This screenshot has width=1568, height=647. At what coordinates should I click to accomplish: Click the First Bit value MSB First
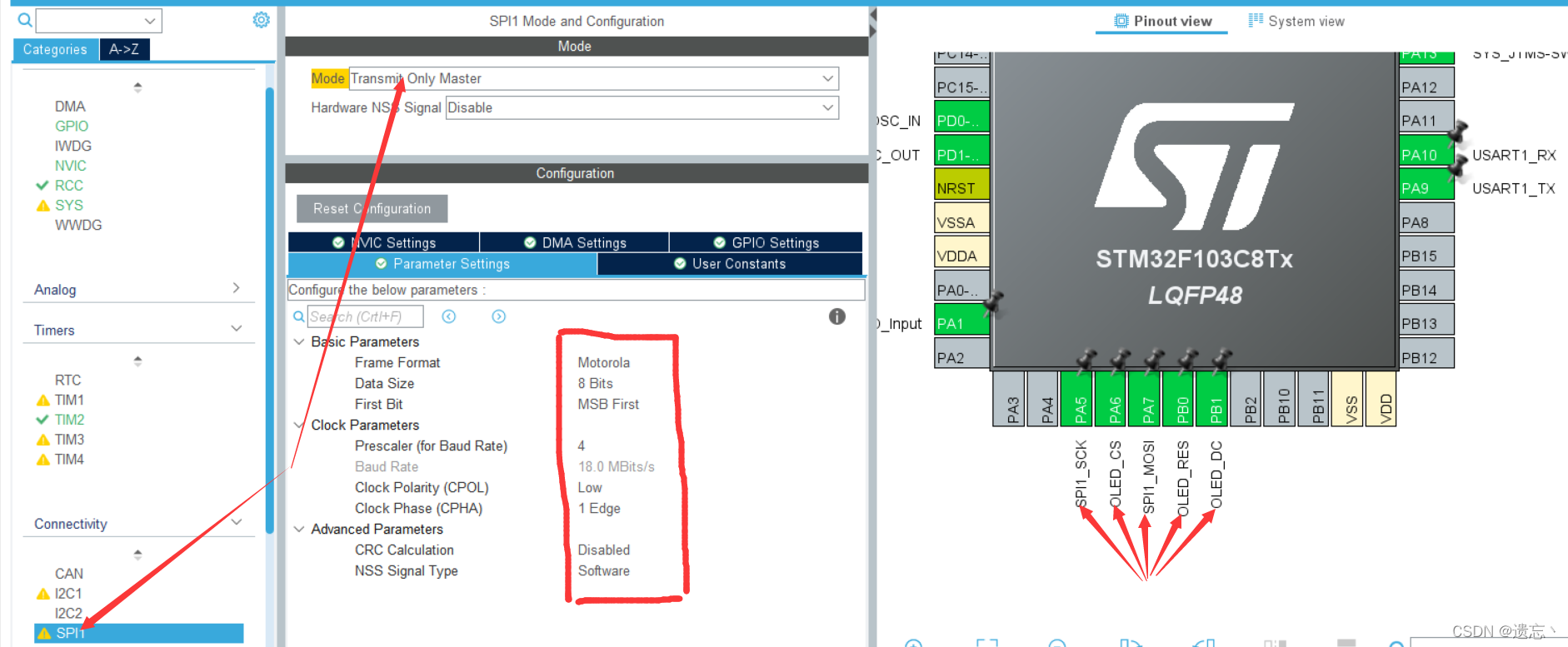pyautogui.click(x=608, y=404)
